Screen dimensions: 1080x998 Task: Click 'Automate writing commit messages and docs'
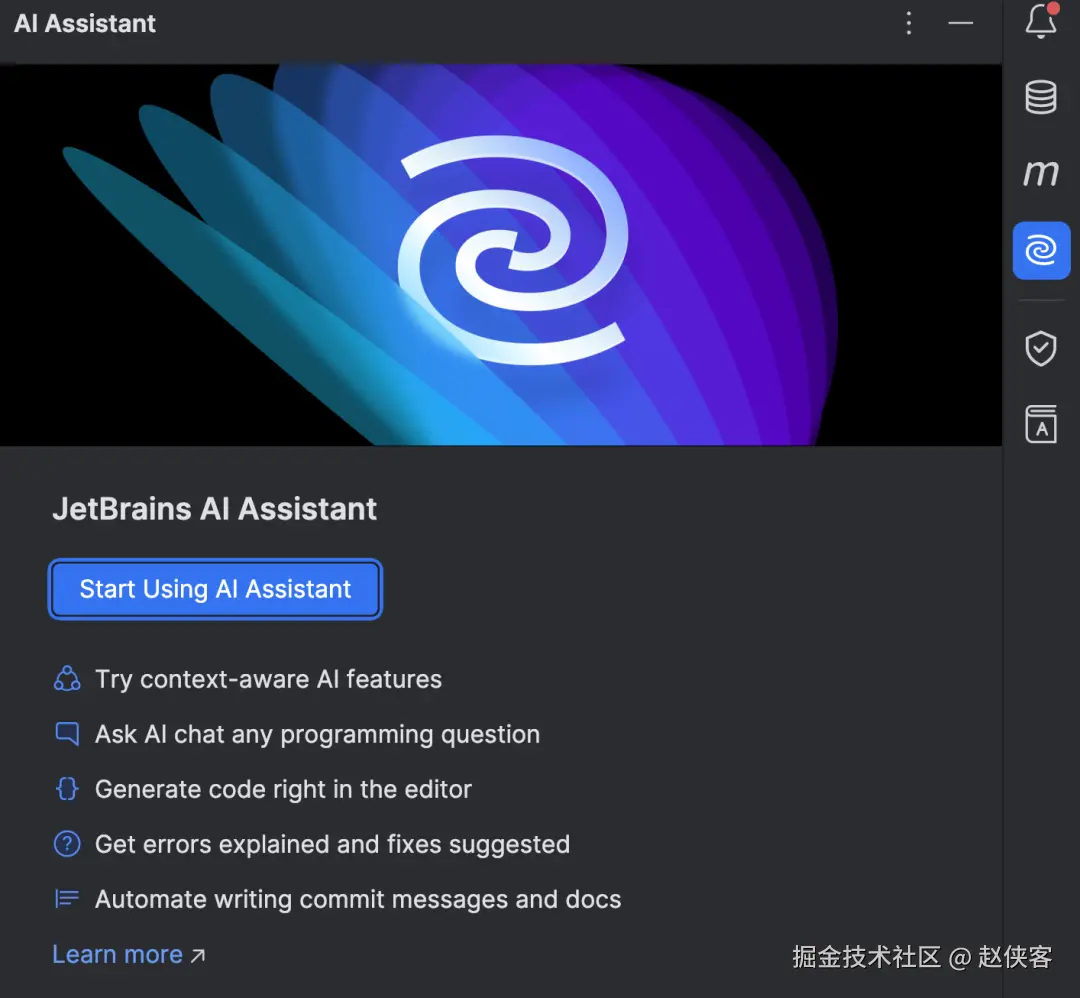pyautogui.click(x=357, y=900)
